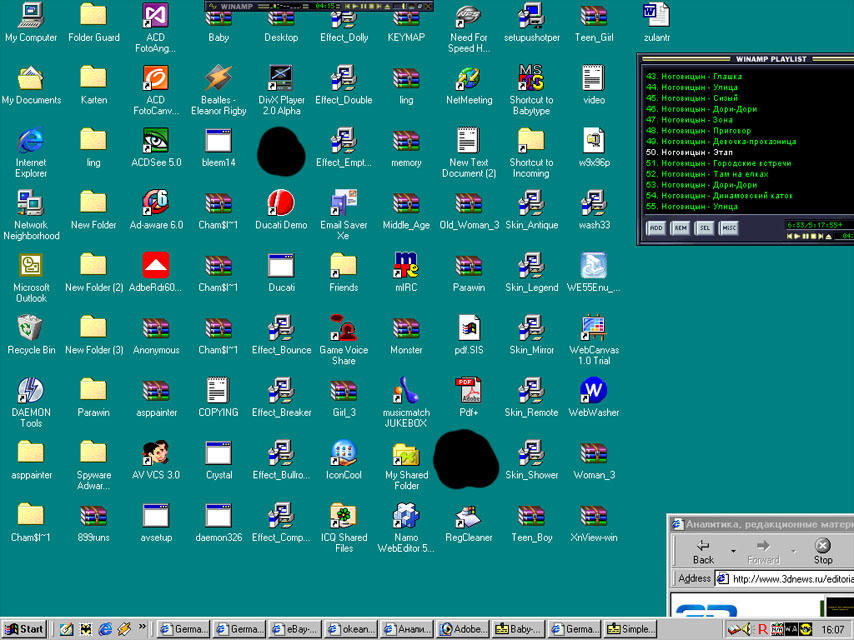Click the REM button in Winamp Playlist
Viewport: 854px width, 640px height.
coord(680,228)
